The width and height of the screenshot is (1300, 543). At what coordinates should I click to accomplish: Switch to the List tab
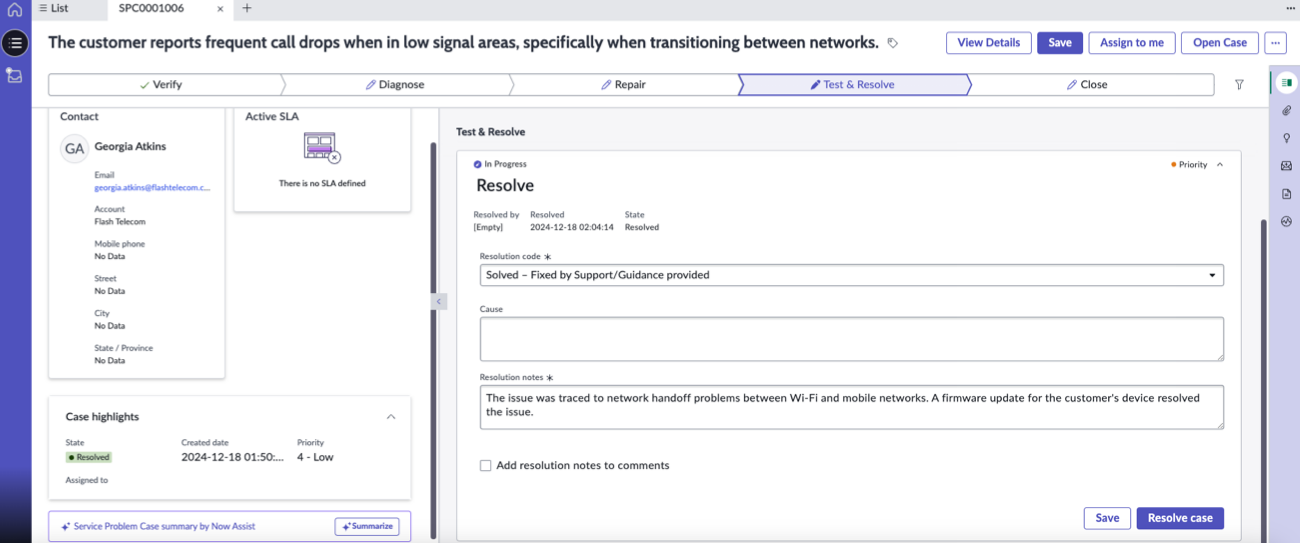[54, 8]
